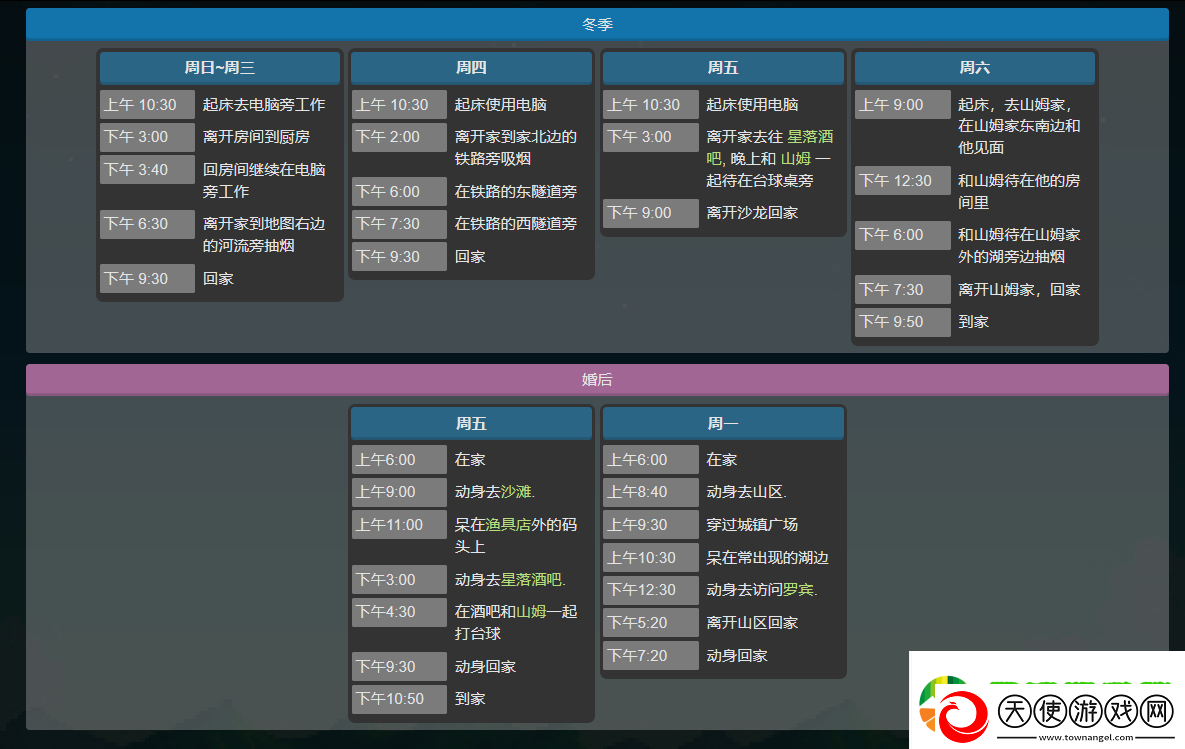Click '下午 3:00' in winter 周五 table
Image resolution: width=1185 pixels, height=749 pixels.
click(x=651, y=137)
